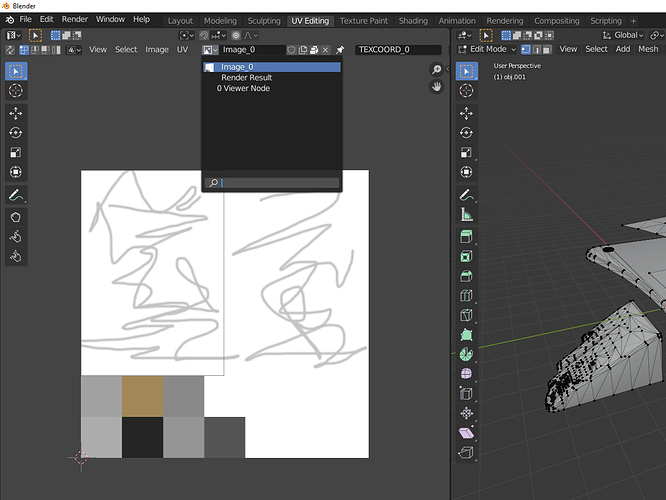This screenshot has width=666, height=500.
Task: Select the Transform tool in UV editor
Action: coord(16,172)
